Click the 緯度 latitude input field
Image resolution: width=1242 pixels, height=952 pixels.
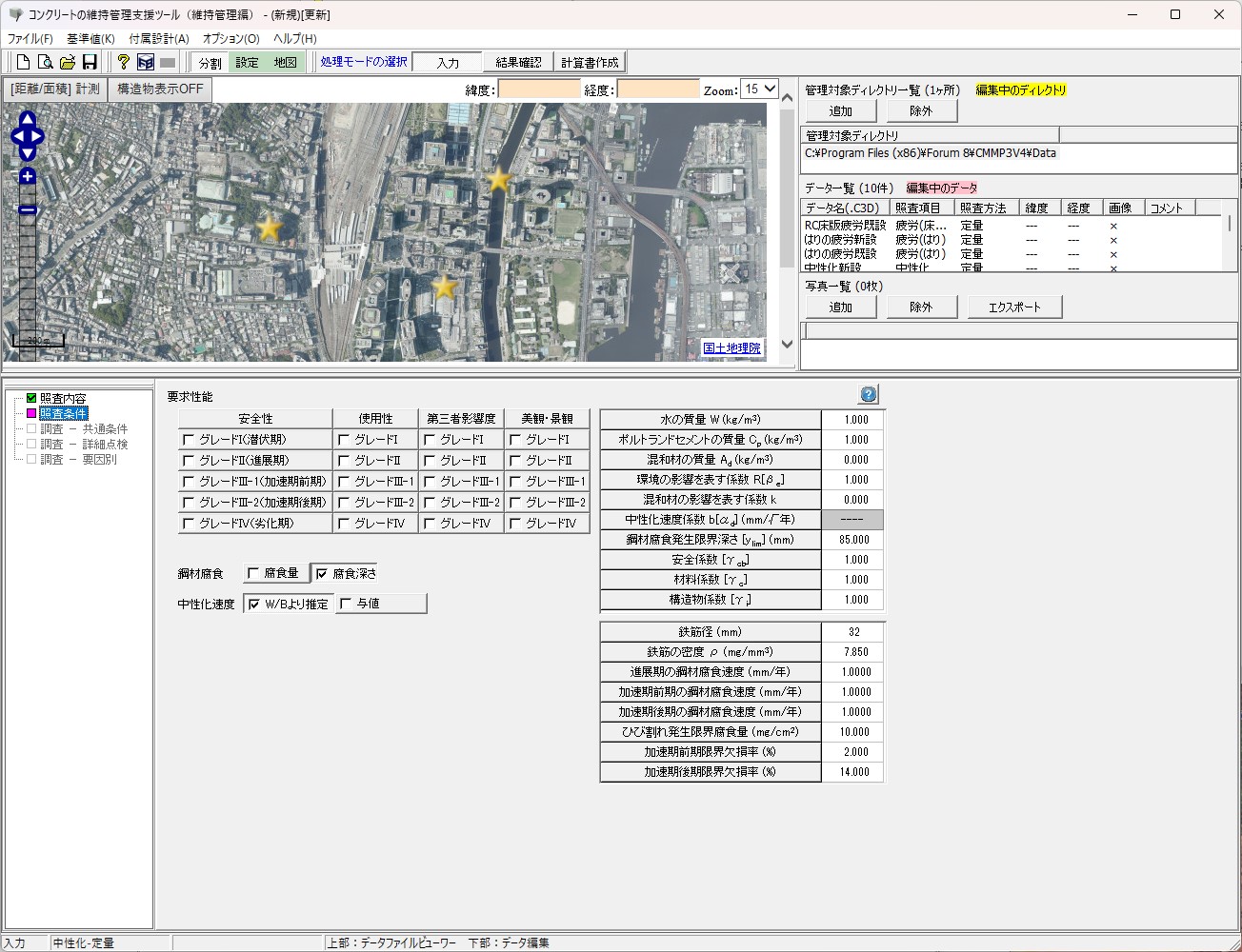(x=538, y=89)
